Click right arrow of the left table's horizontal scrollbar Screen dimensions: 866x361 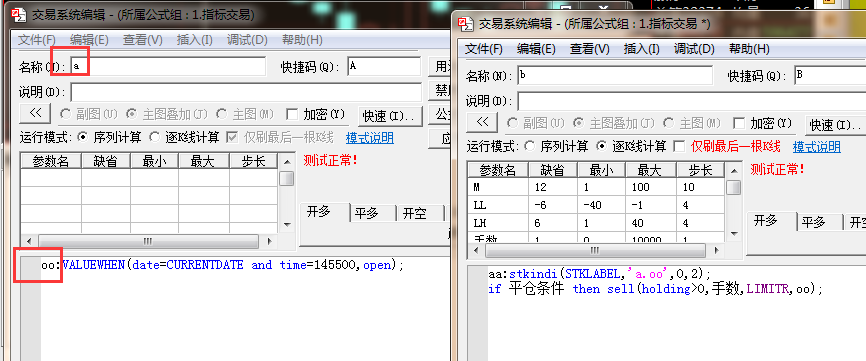[x=269, y=242]
